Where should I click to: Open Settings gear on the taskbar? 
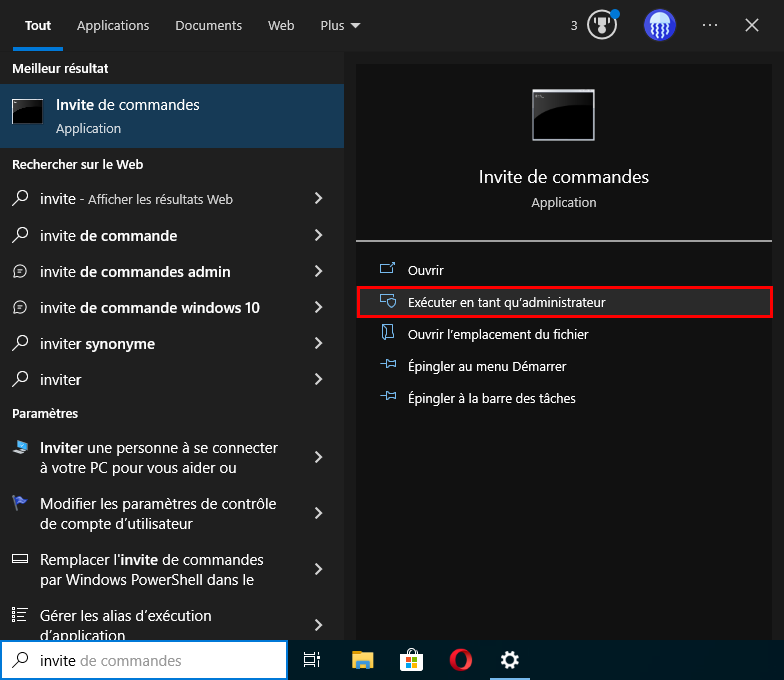coord(510,660)
